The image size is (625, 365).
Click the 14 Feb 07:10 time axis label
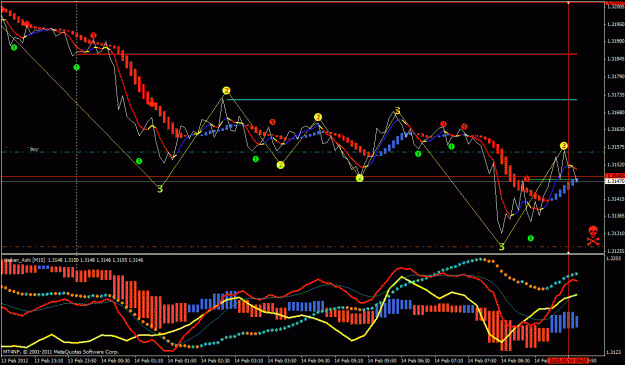[x=449, y=361]
